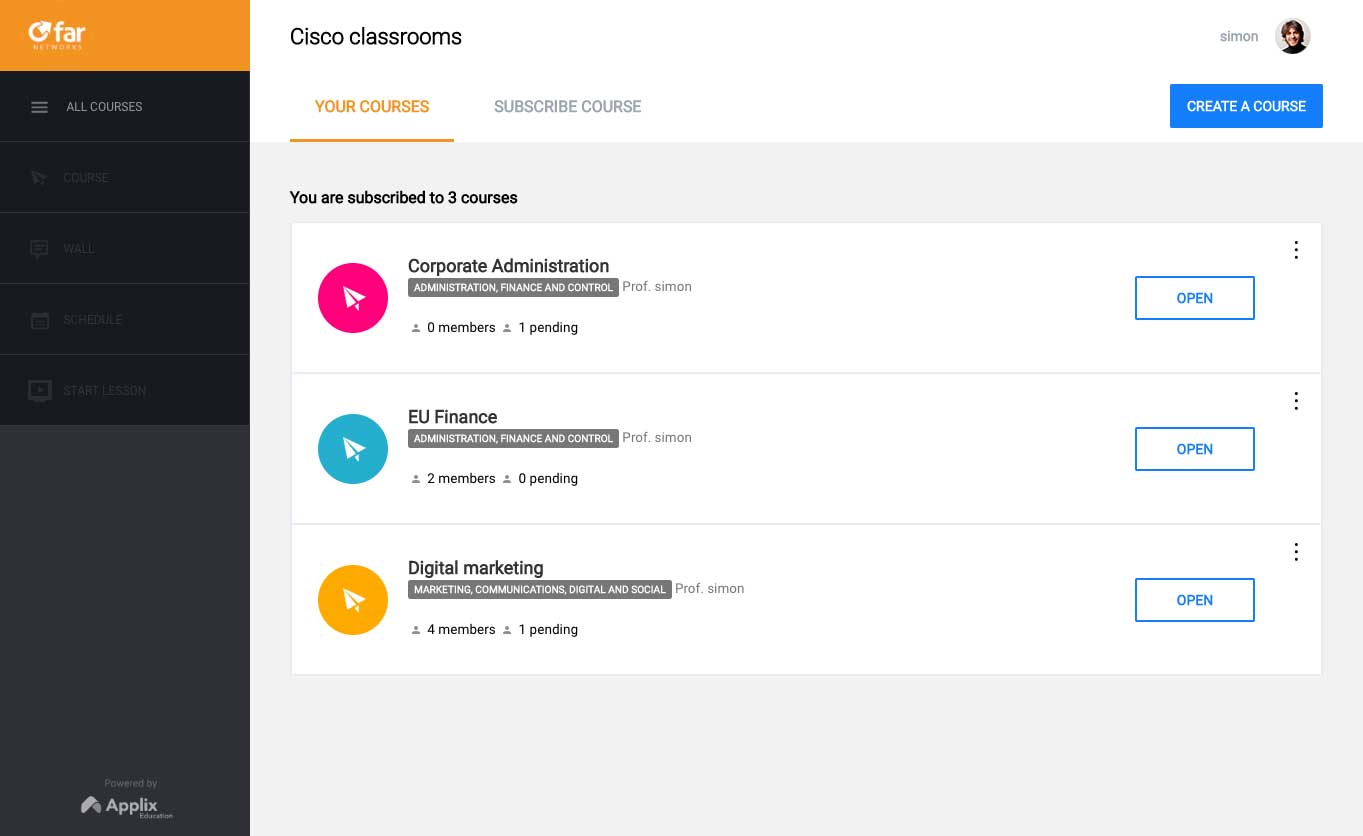Open three-dot menu for Digital marketing
The image size is (1363, 836).
(1296, 552)
